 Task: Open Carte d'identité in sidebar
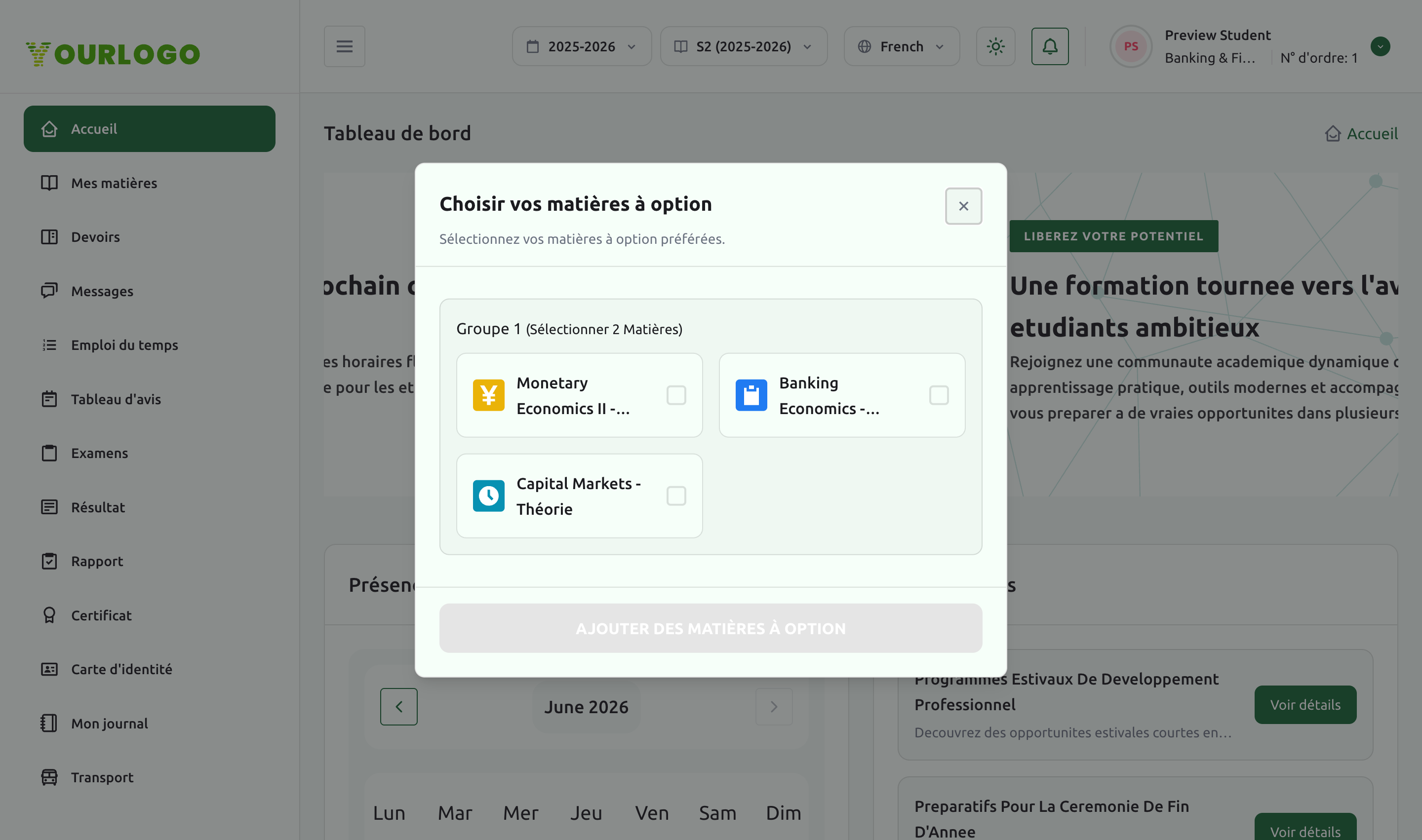point(150,669)
